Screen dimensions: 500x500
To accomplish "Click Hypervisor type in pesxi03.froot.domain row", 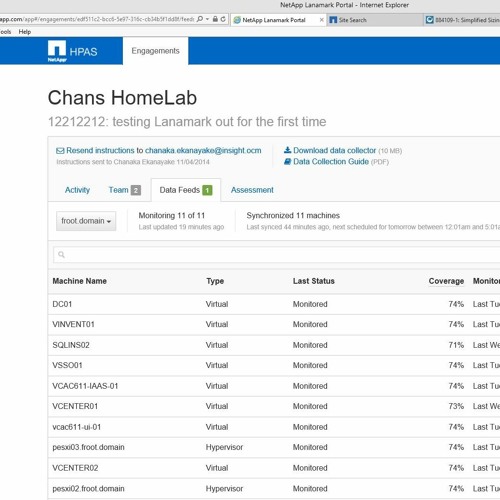I will coord(224,447).
